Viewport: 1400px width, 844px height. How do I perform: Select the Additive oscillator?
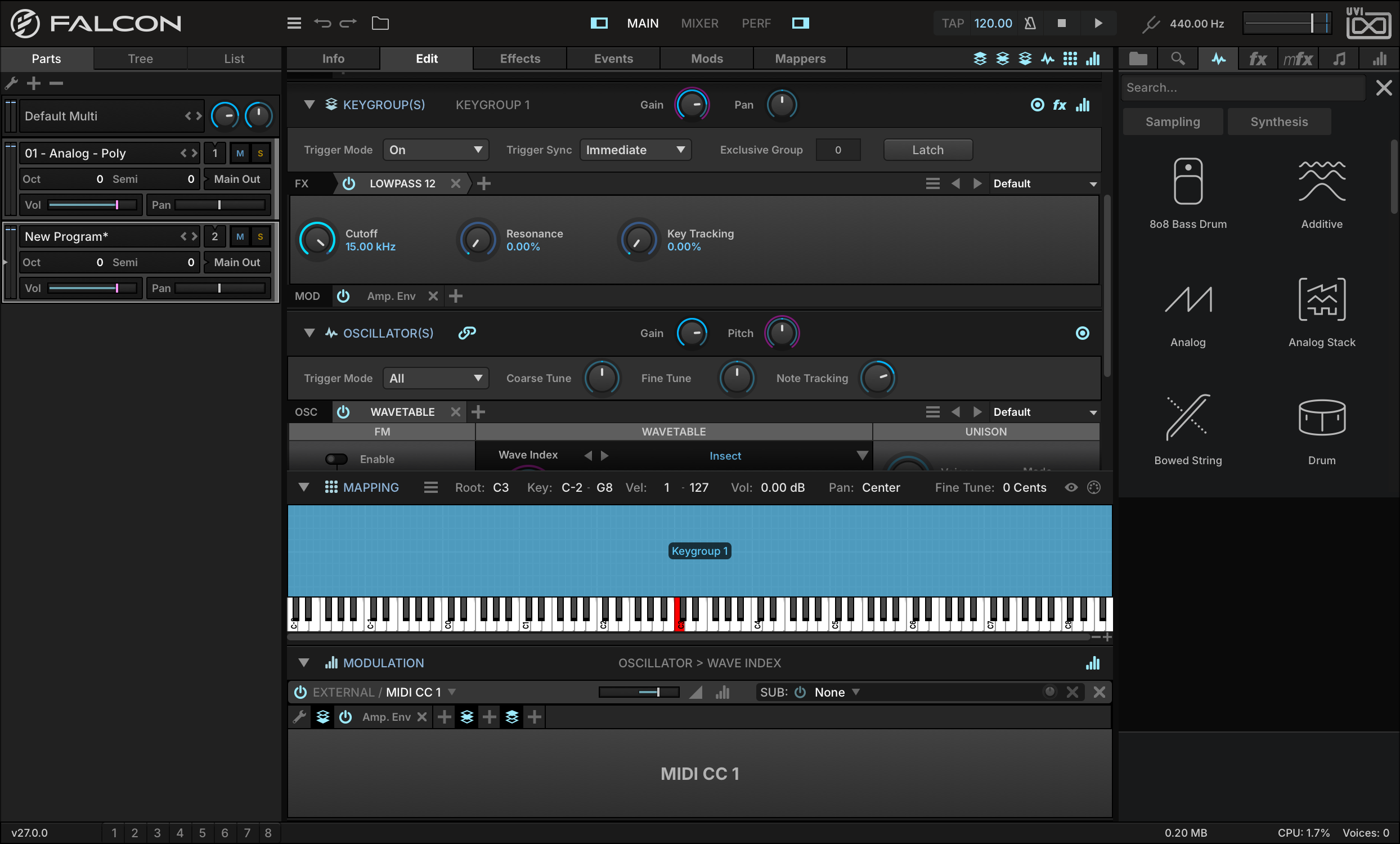tap(1322, 194)
